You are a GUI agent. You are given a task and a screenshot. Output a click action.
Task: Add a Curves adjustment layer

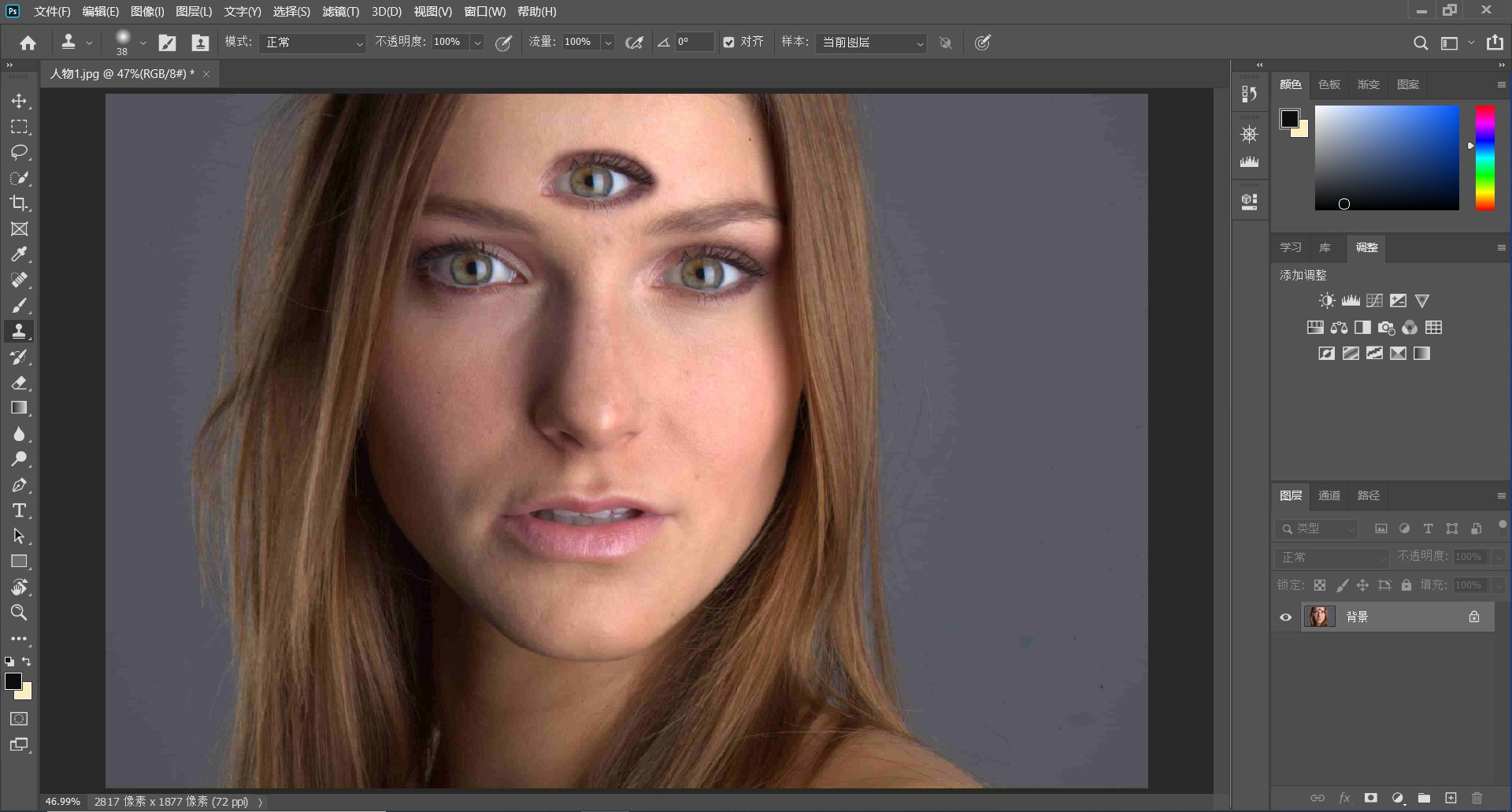click(1374, 301)
